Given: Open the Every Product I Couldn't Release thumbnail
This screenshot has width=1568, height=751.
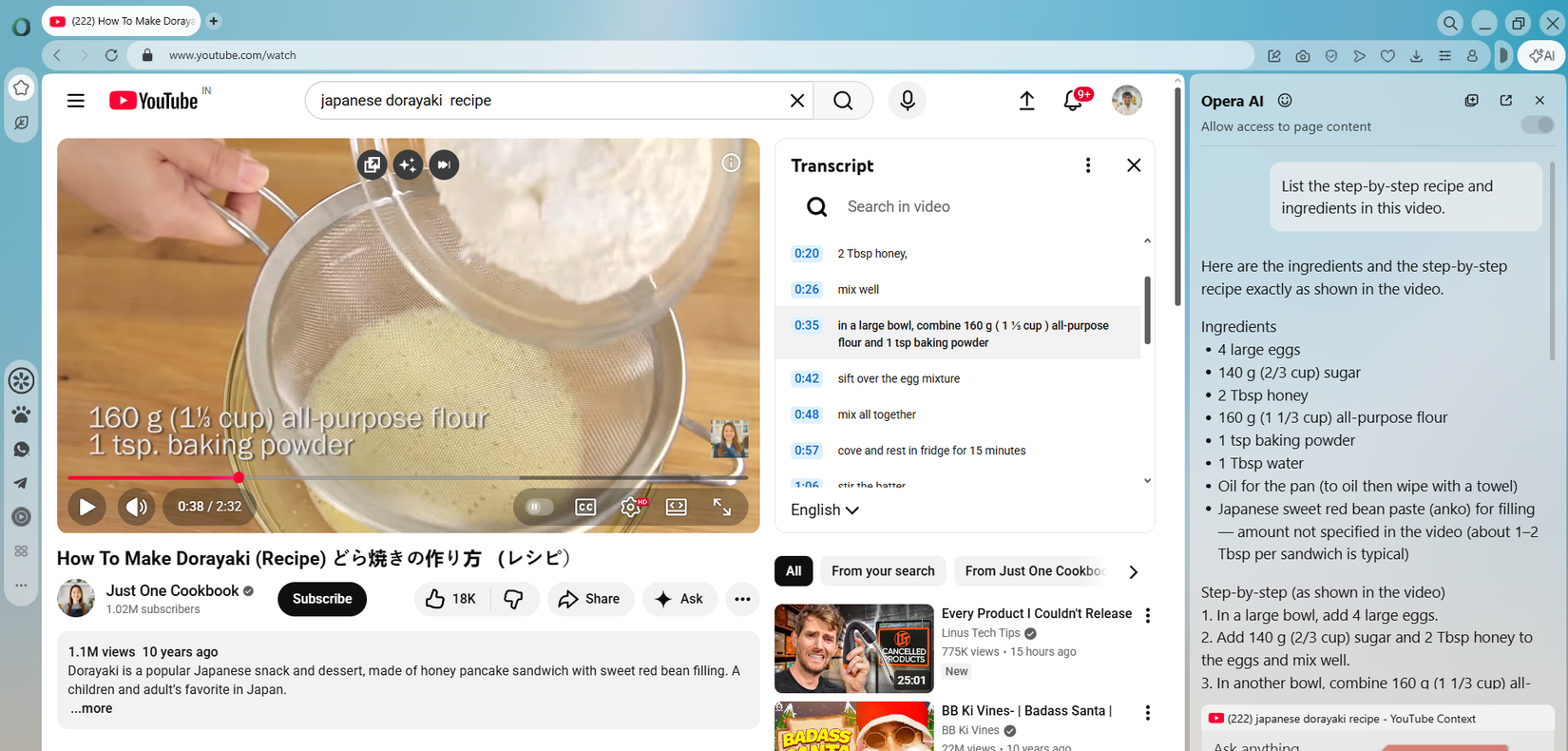Looking at the screenshot, I should pyautogui.click(x=854, y=648).
